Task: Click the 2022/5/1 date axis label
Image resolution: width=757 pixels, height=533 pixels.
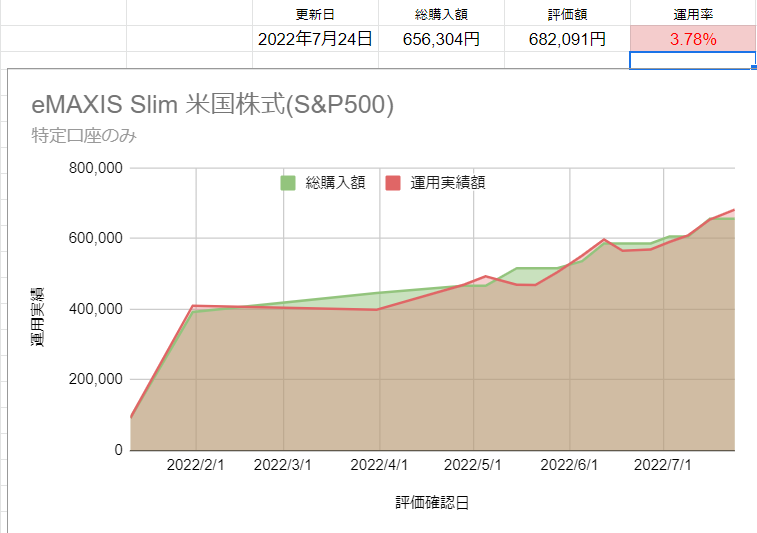Action: click(x=473, y=464)
